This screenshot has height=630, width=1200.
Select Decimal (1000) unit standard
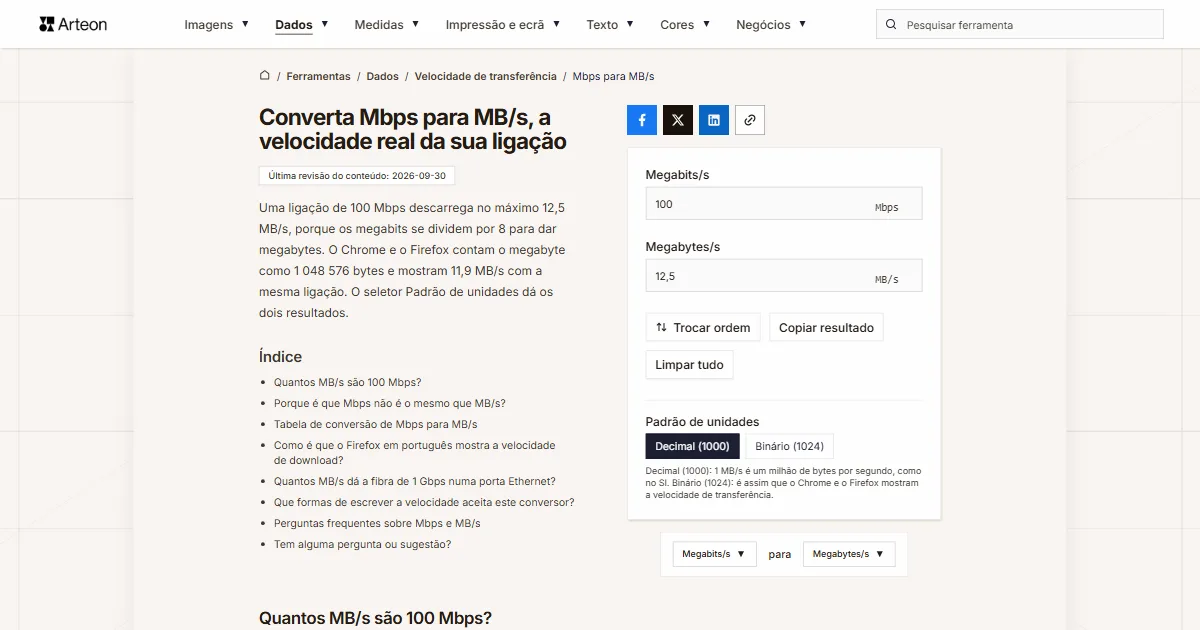(x=693, y=446)
